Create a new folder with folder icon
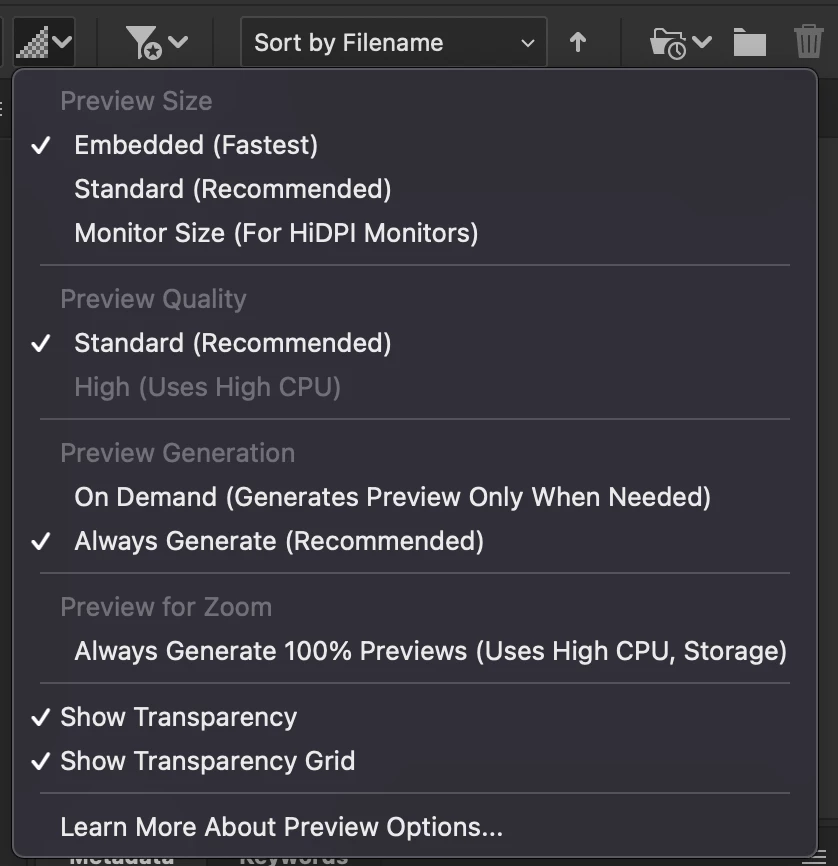 click(x=749, y=43)
